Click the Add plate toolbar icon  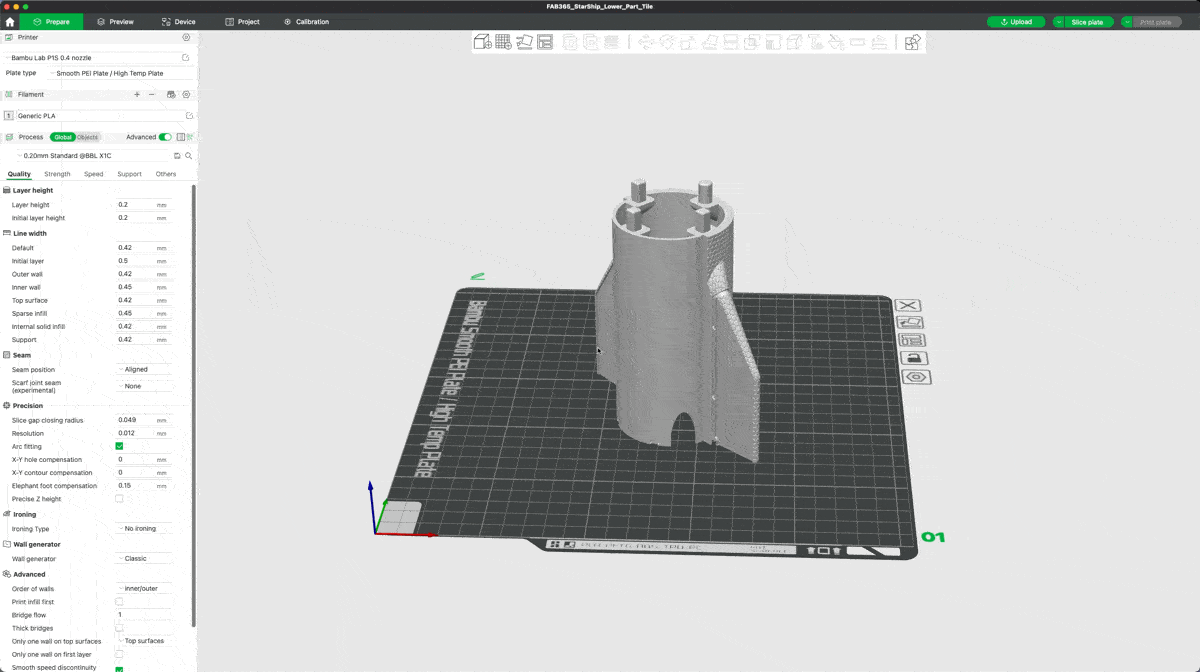(503, 42)
